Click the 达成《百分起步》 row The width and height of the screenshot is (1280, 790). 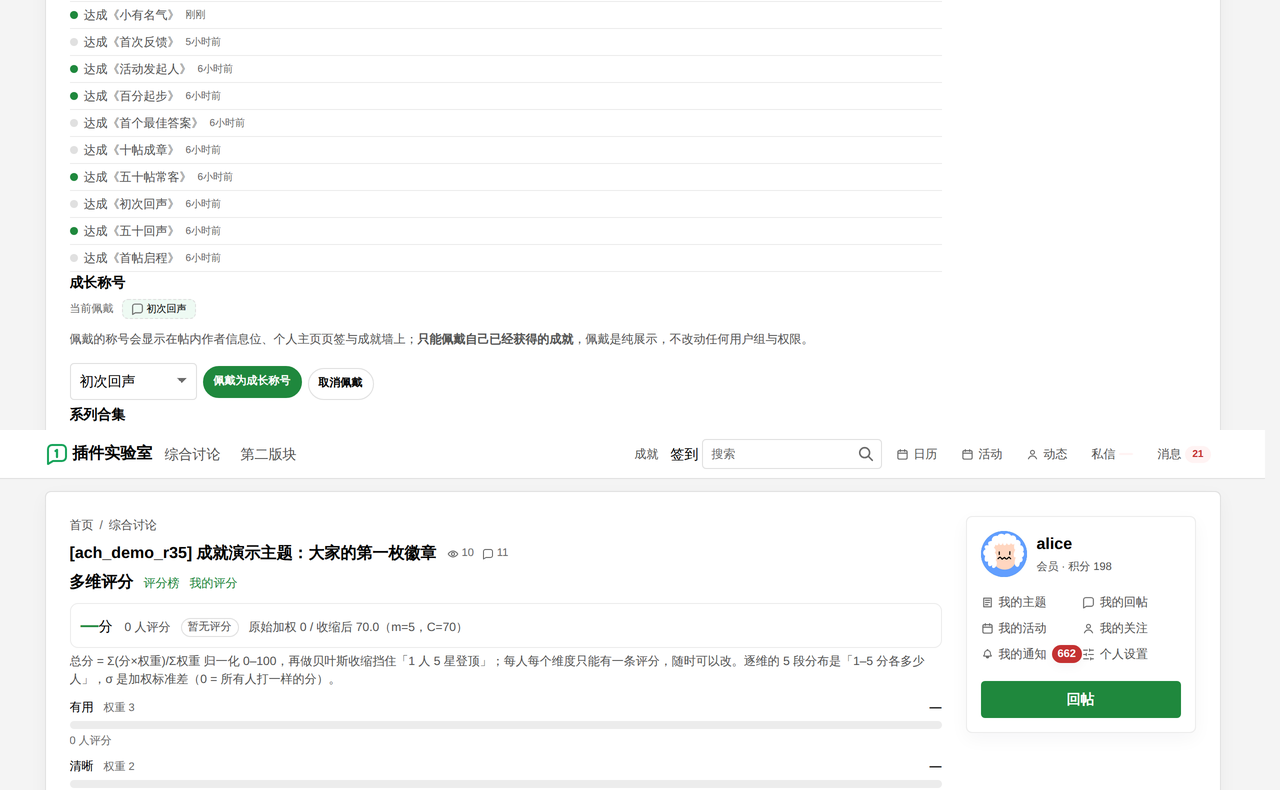pos(505,96)
